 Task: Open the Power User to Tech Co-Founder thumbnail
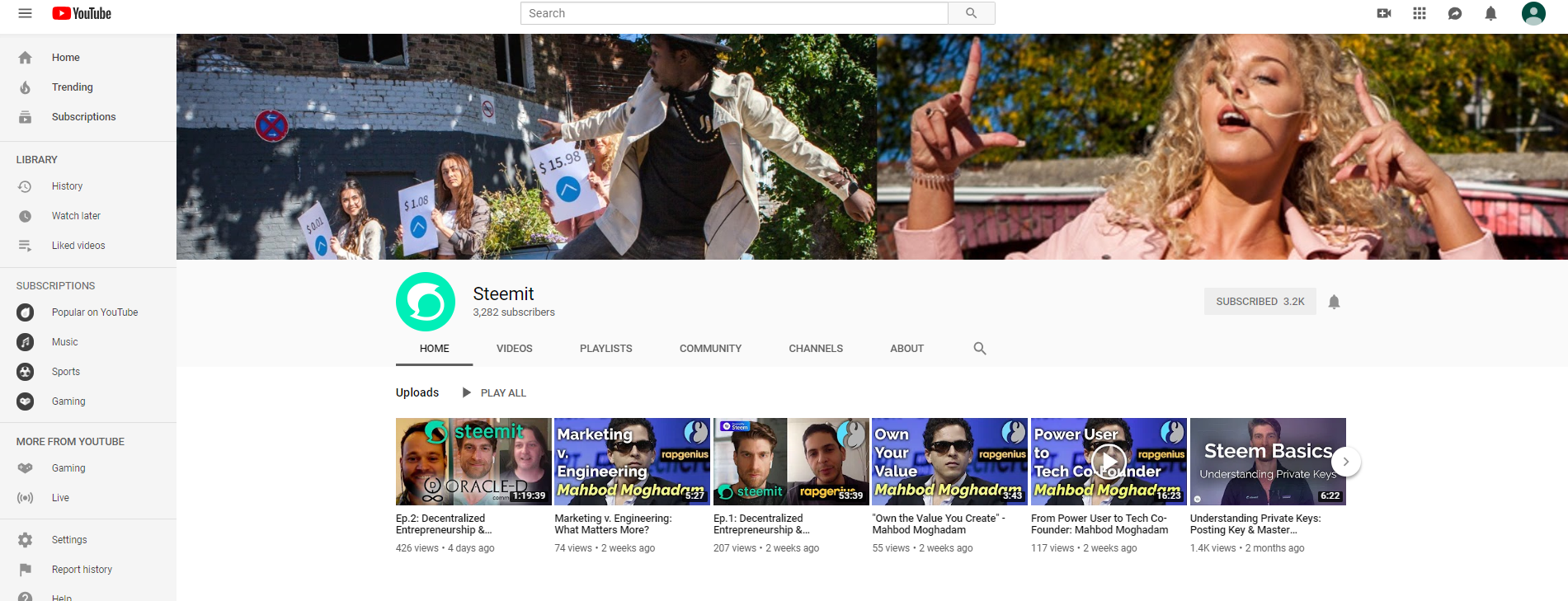point(1109,462)
